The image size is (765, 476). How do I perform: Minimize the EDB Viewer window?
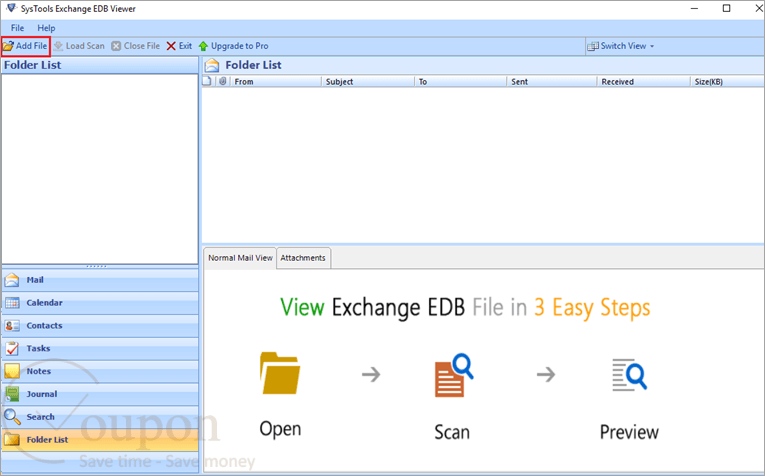click(695, 8)
